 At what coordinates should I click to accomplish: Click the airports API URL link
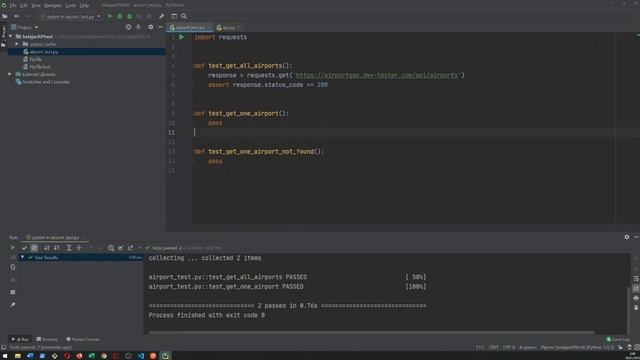point(376,76)
